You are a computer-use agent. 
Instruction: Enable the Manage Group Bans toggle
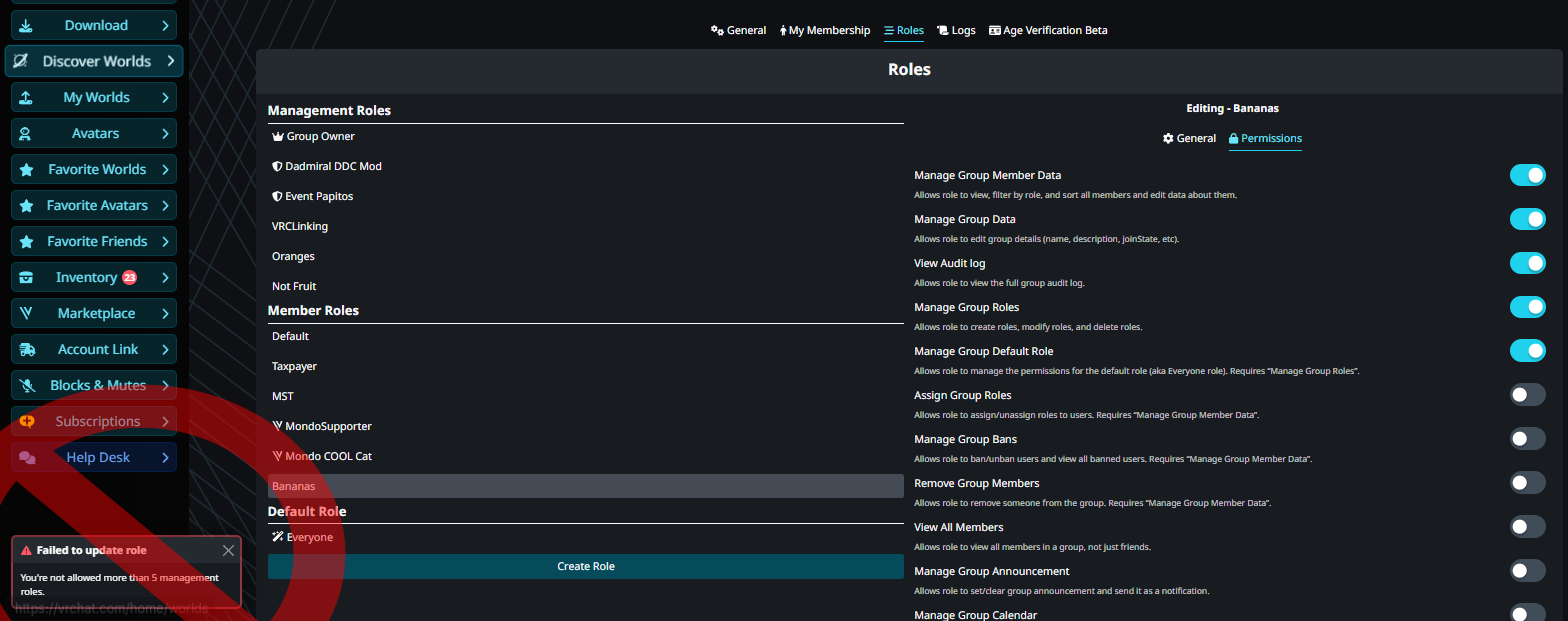tap(1527, 439)
